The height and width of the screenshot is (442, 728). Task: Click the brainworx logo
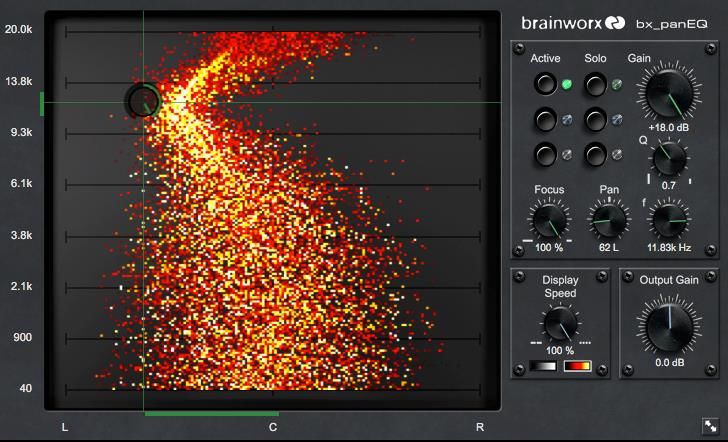tap(573, 23)
